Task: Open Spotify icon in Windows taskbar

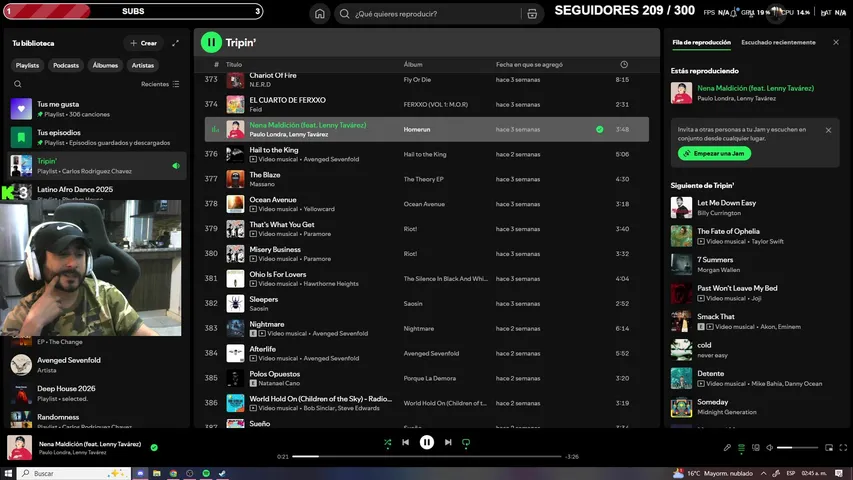Action: [x=206, y=473]
